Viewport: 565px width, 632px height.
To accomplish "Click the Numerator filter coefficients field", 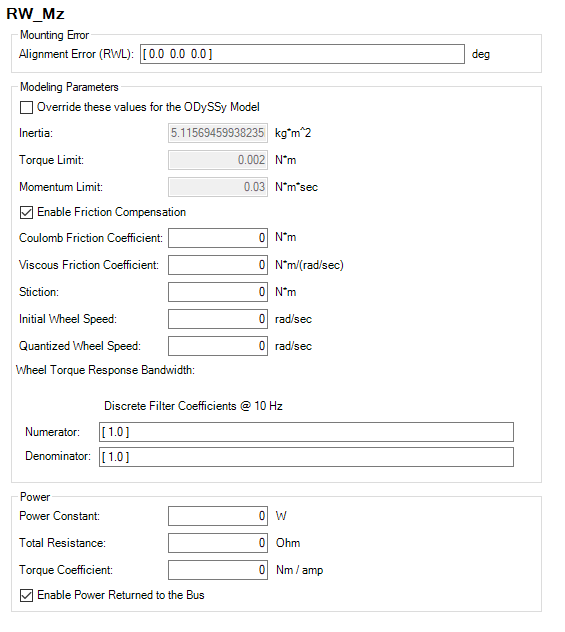I will [x=306, y=432].
